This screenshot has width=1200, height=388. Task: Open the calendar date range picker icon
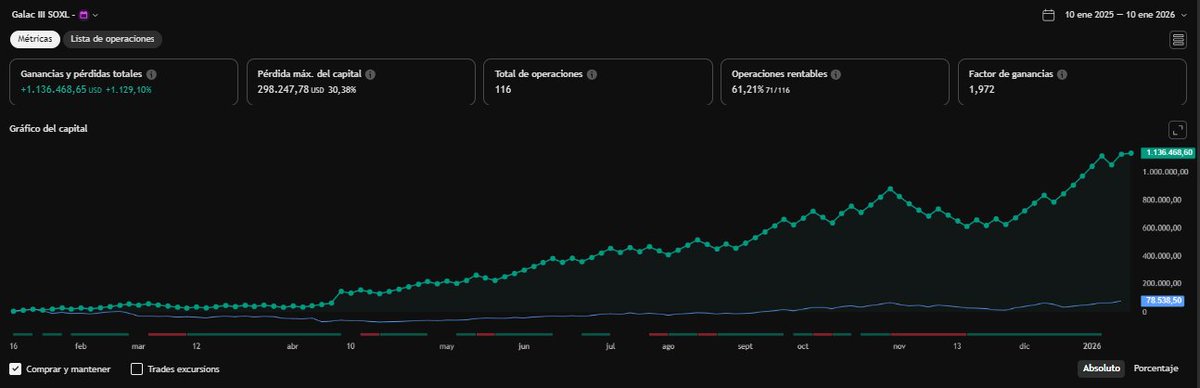click(x=1048, y=15)
